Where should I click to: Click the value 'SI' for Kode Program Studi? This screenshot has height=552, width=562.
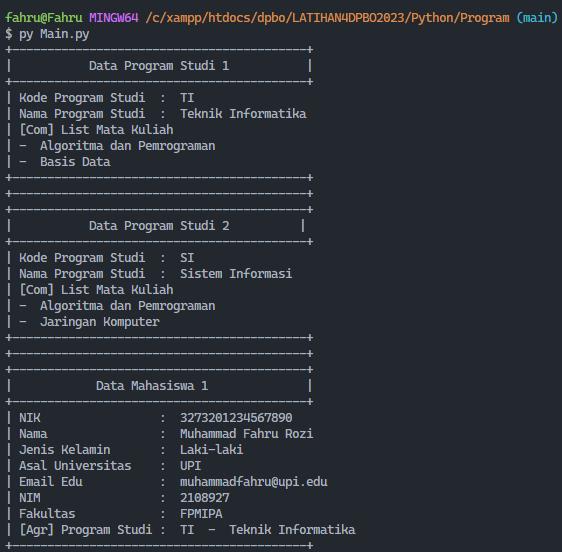coord(187,258)
